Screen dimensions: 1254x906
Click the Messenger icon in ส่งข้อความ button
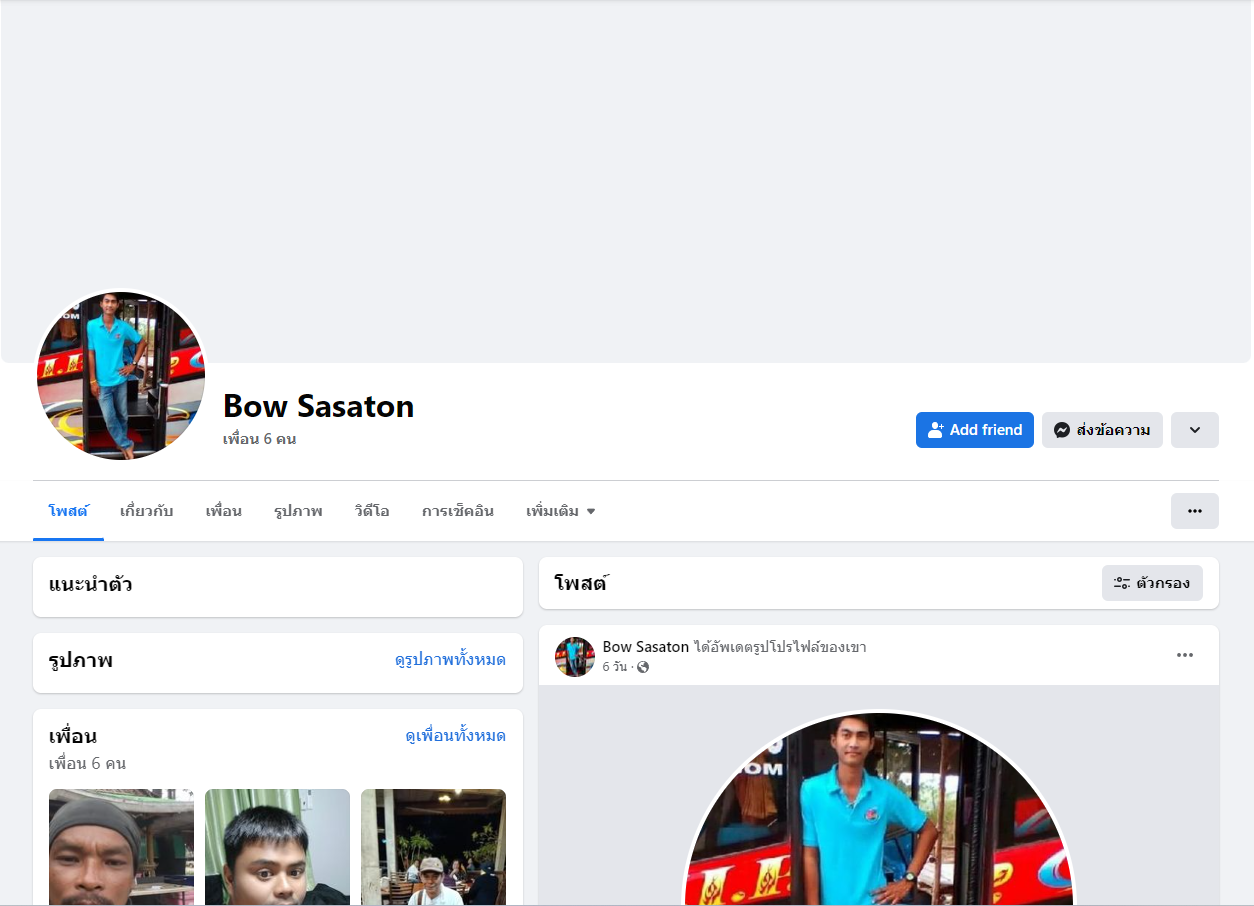[x=1062, y=430]
